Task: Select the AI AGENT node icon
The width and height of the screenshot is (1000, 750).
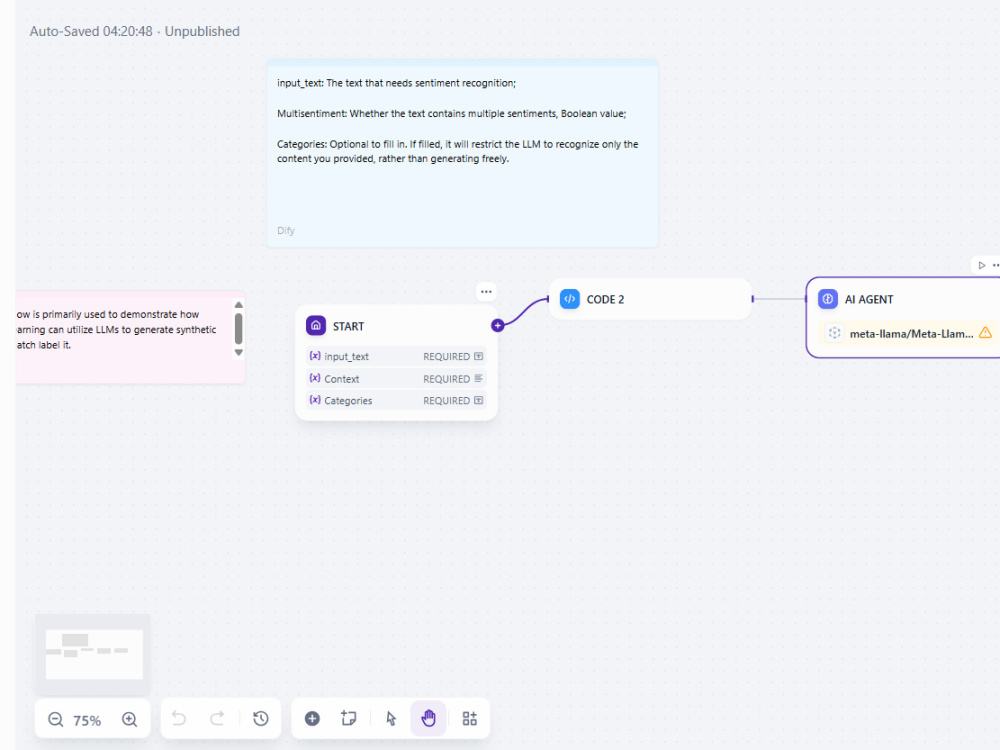Action: point(828,299)
